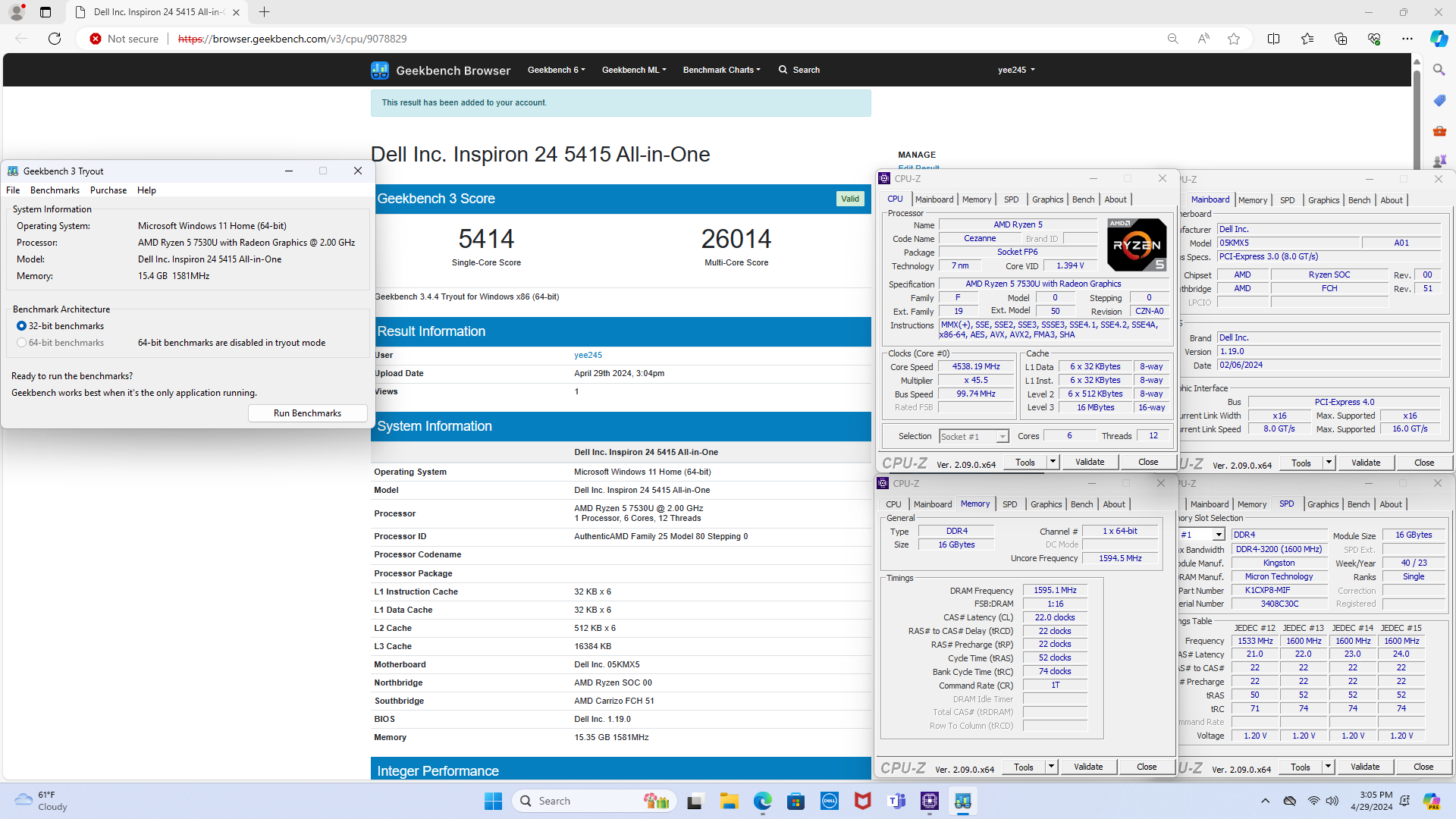Open the Edge favorites list
Viewport: 1456px width, 819px height.
click(x=1307, y=39)
